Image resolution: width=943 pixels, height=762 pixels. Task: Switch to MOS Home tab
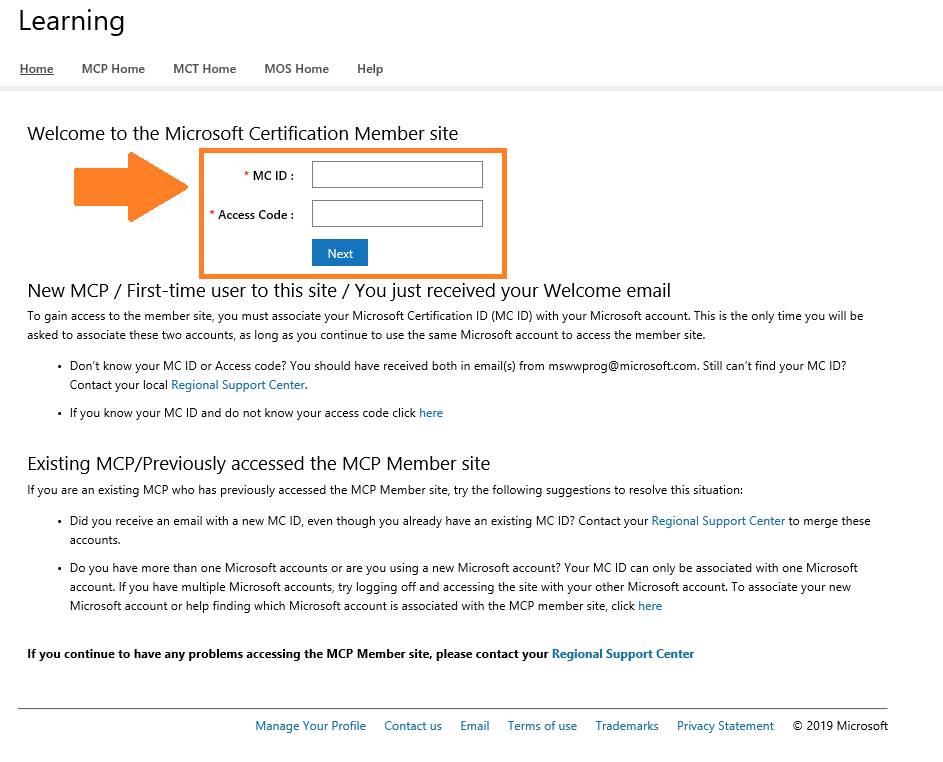click(x=296, y=69)
